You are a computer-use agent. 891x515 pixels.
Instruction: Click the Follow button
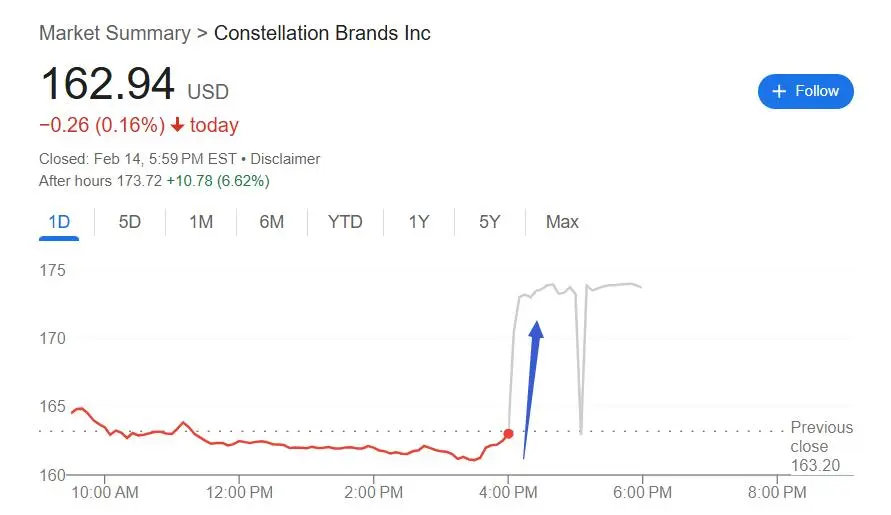click(x=805, y=91)
